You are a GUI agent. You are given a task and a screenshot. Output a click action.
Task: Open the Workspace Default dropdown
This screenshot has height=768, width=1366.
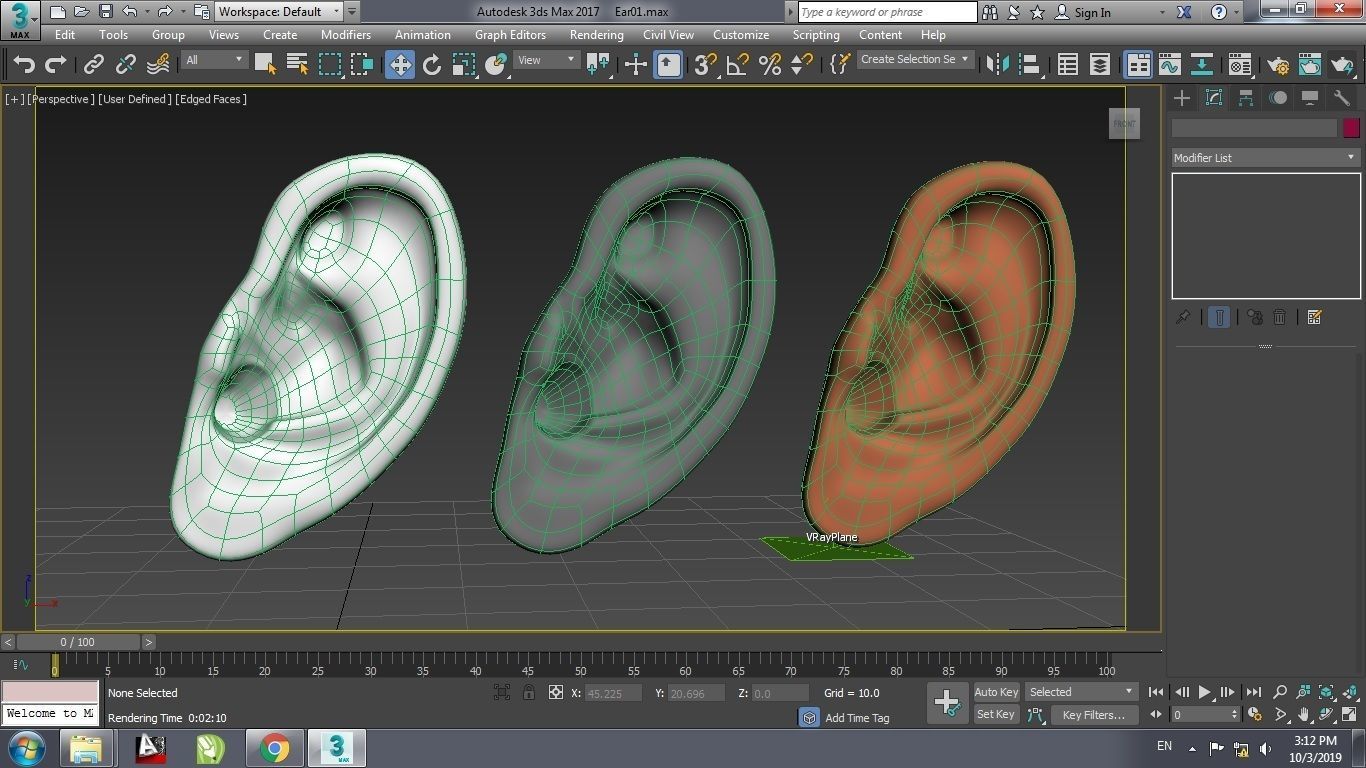click(x=279, y=12)
